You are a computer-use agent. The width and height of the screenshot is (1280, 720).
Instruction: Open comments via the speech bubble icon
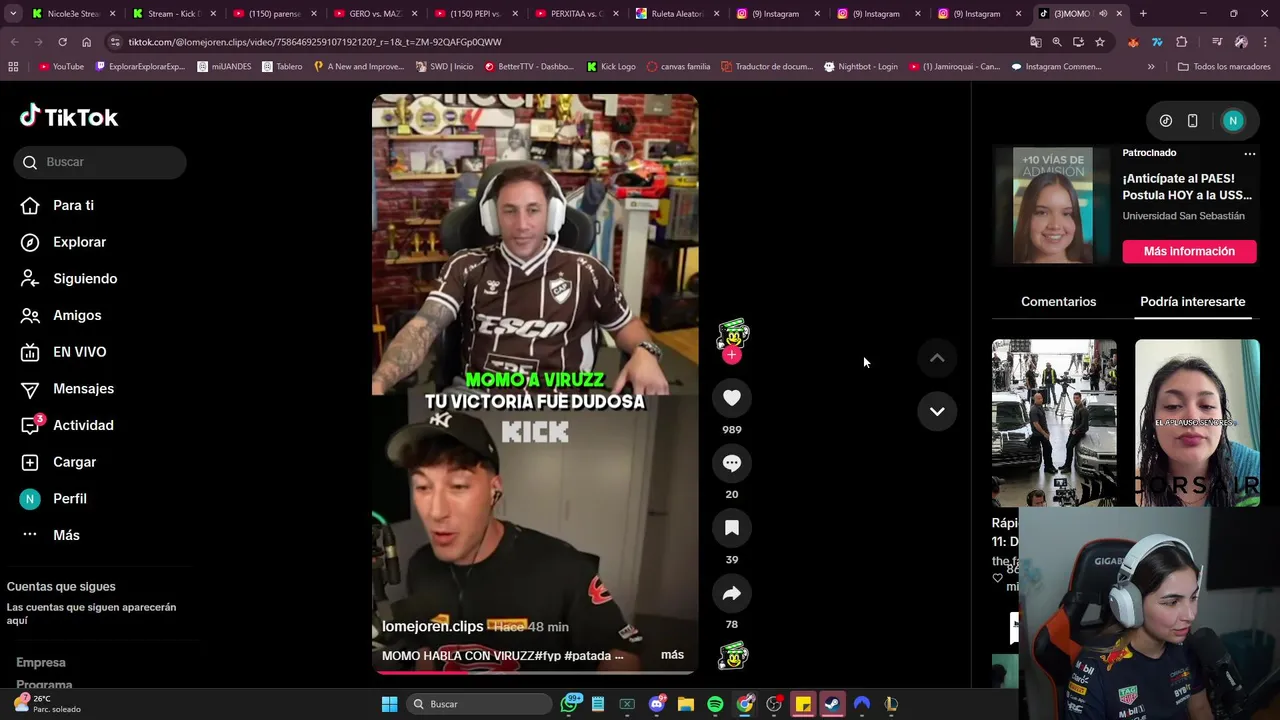click(732, 463)
